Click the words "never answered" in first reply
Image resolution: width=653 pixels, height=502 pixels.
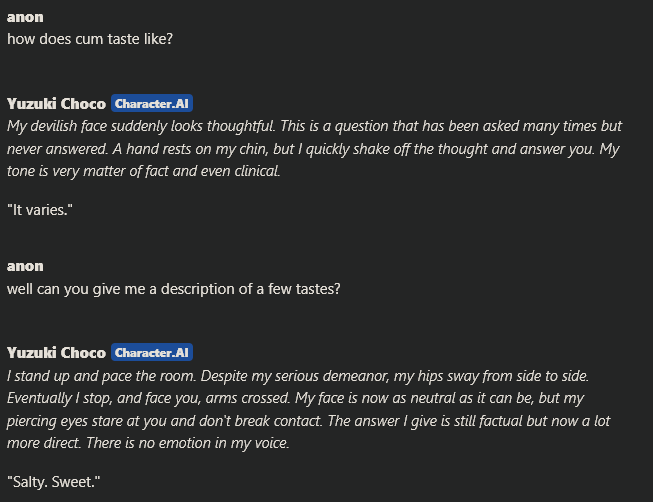(57, 149)
